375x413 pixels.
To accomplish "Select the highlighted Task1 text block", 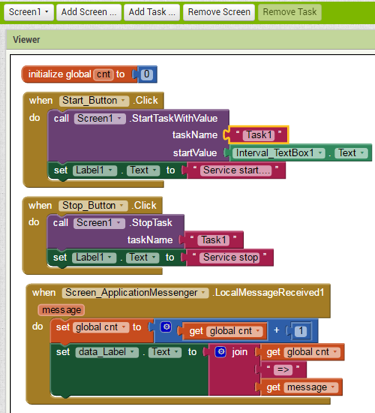I will (x=259, y=135).
